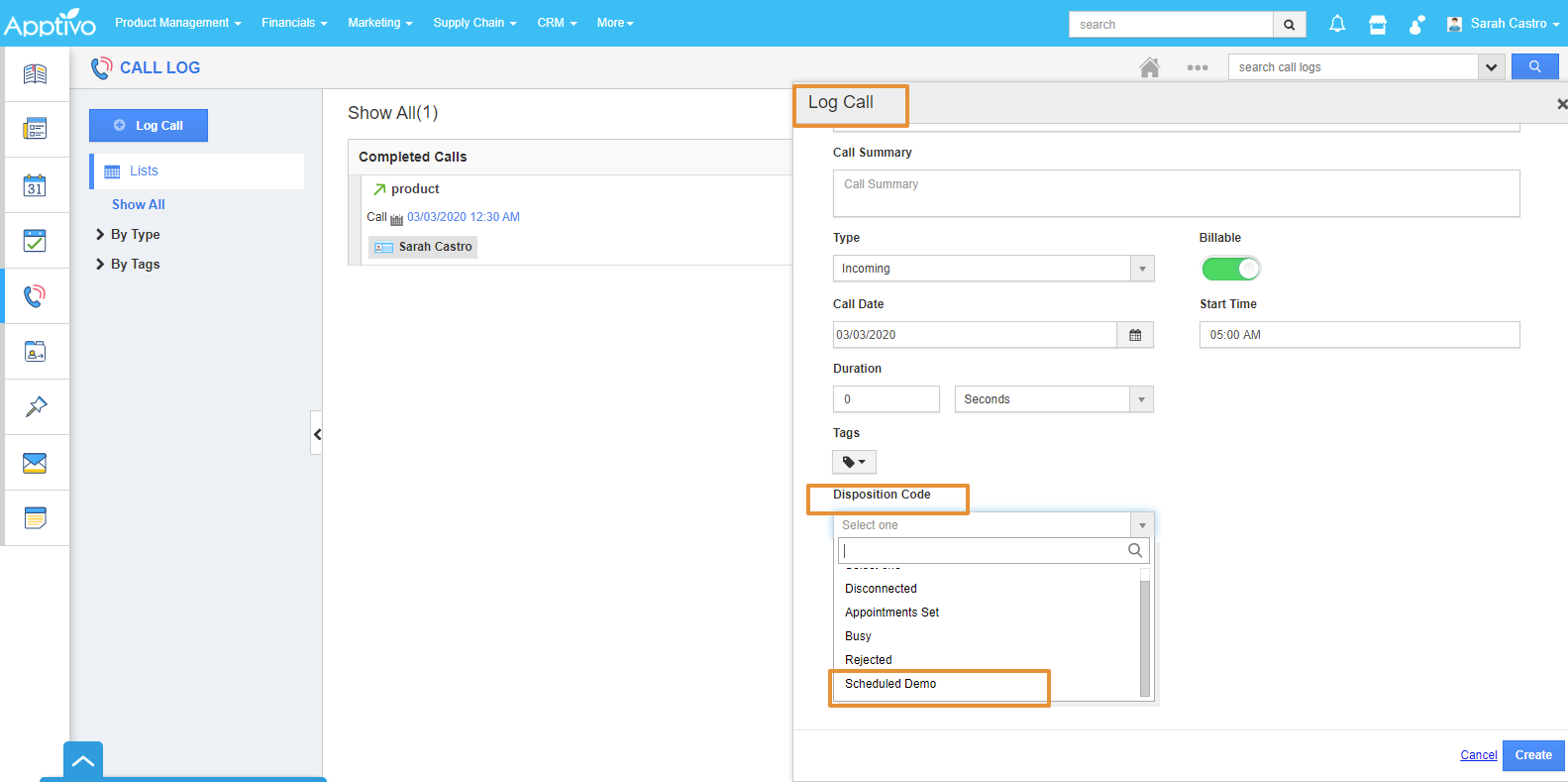Click the Apptivo logo
This screenshot has height=782, width=1568.
coord(50,24)
